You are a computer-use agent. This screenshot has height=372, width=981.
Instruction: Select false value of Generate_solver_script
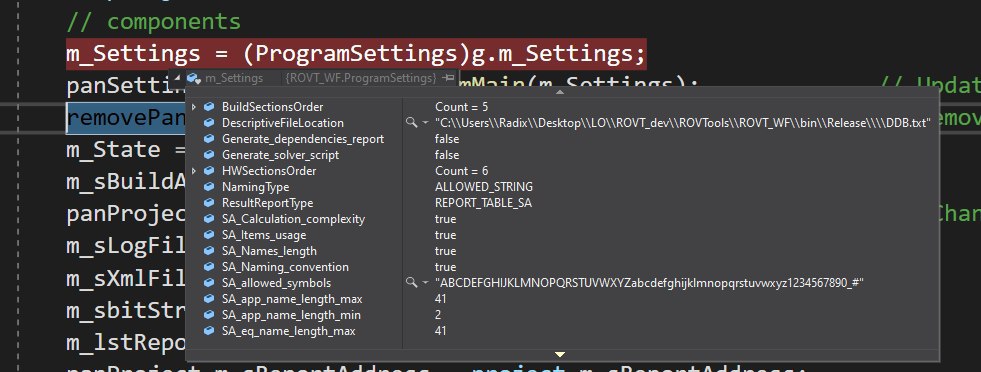(x=447, y=155)
